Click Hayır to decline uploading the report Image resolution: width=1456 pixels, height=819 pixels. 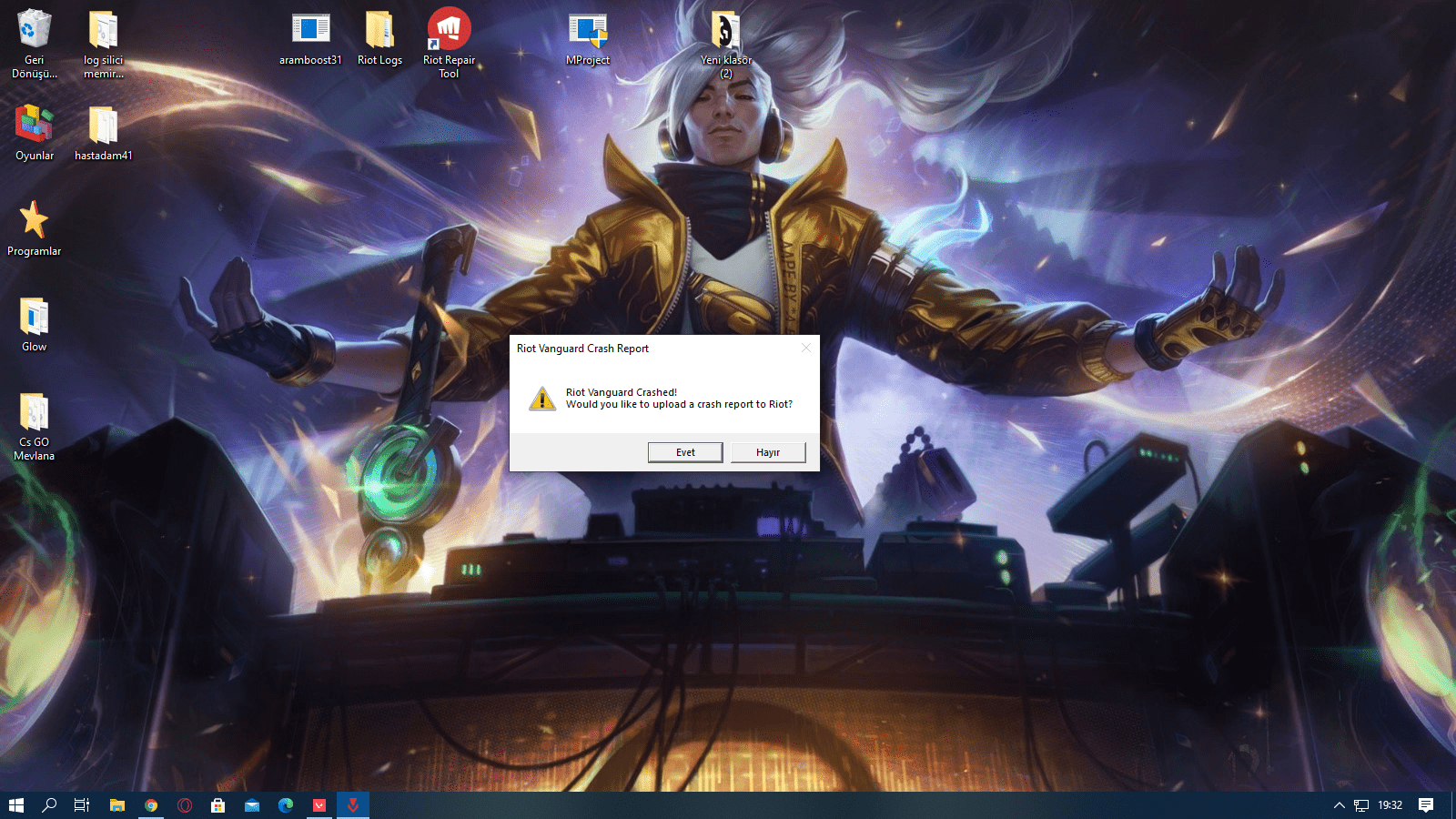pos(768,452)
